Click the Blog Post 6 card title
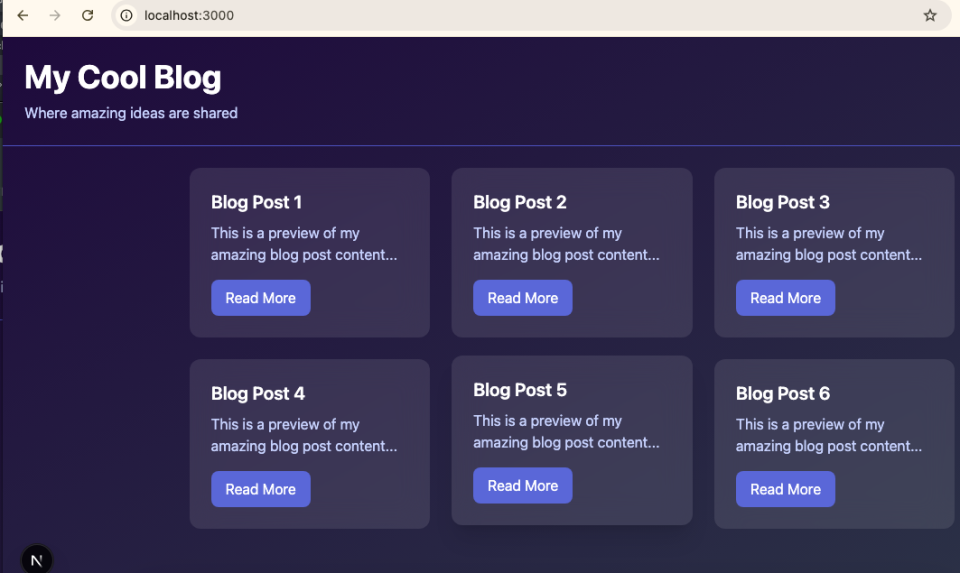Viewport: 960px width, 573px height. coord(782,393)
